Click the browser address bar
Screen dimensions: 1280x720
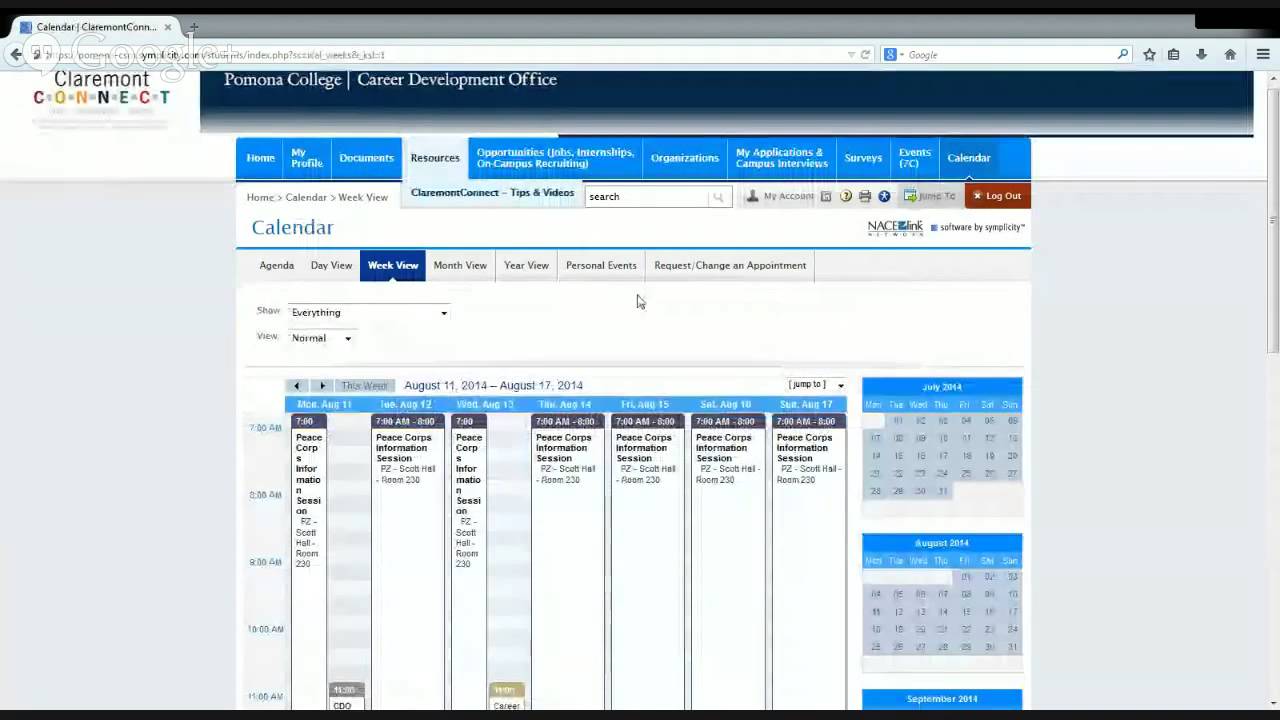tap(440, 55)
